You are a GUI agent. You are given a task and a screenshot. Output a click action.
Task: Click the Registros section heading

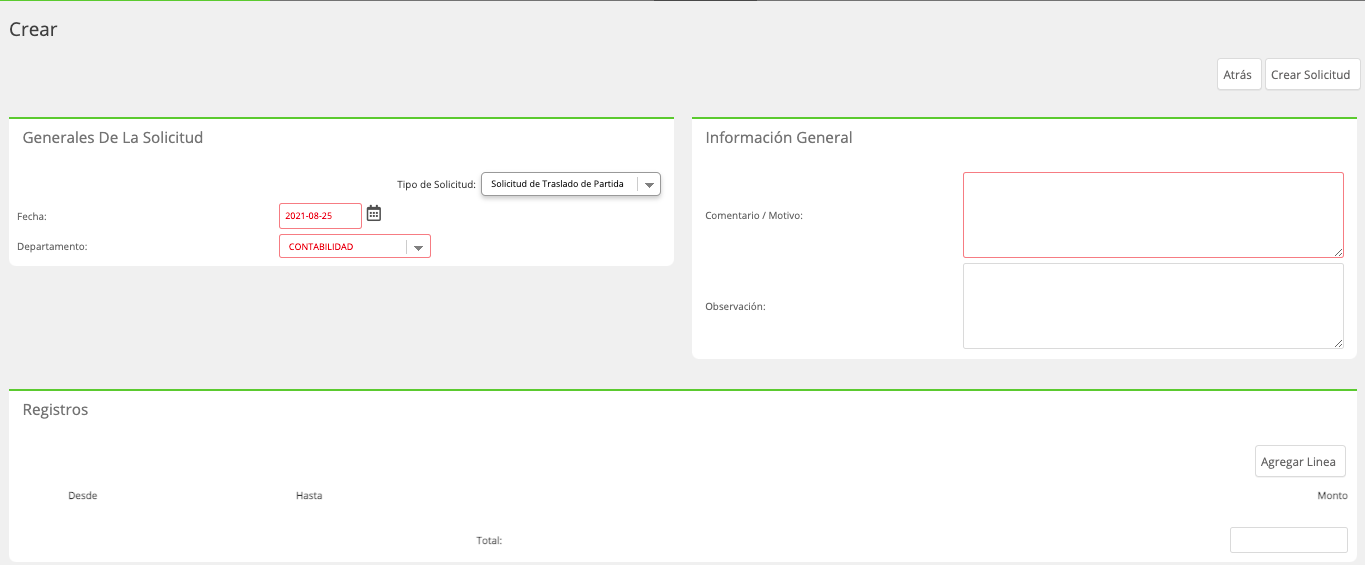[x=55, y=410]
